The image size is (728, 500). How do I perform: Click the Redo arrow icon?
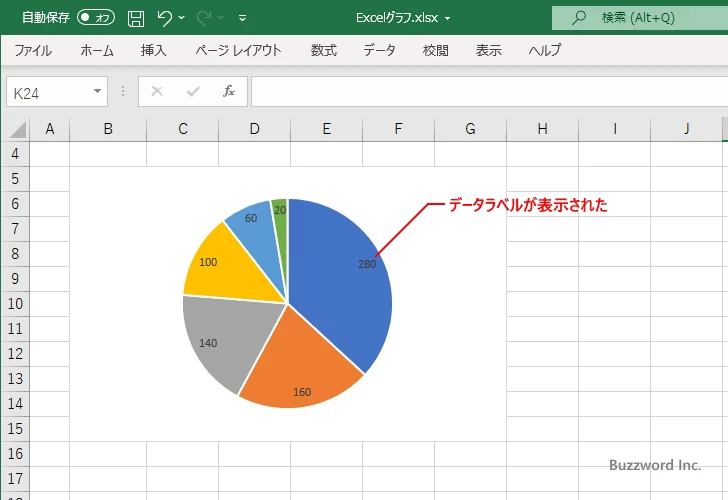204,18
